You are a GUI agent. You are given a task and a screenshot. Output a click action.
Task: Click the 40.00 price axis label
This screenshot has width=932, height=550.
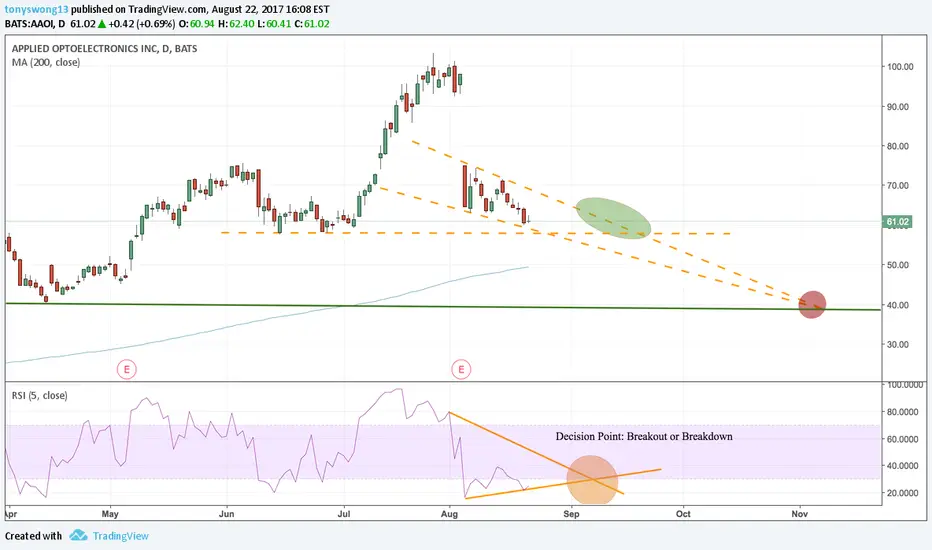point(898,305)
